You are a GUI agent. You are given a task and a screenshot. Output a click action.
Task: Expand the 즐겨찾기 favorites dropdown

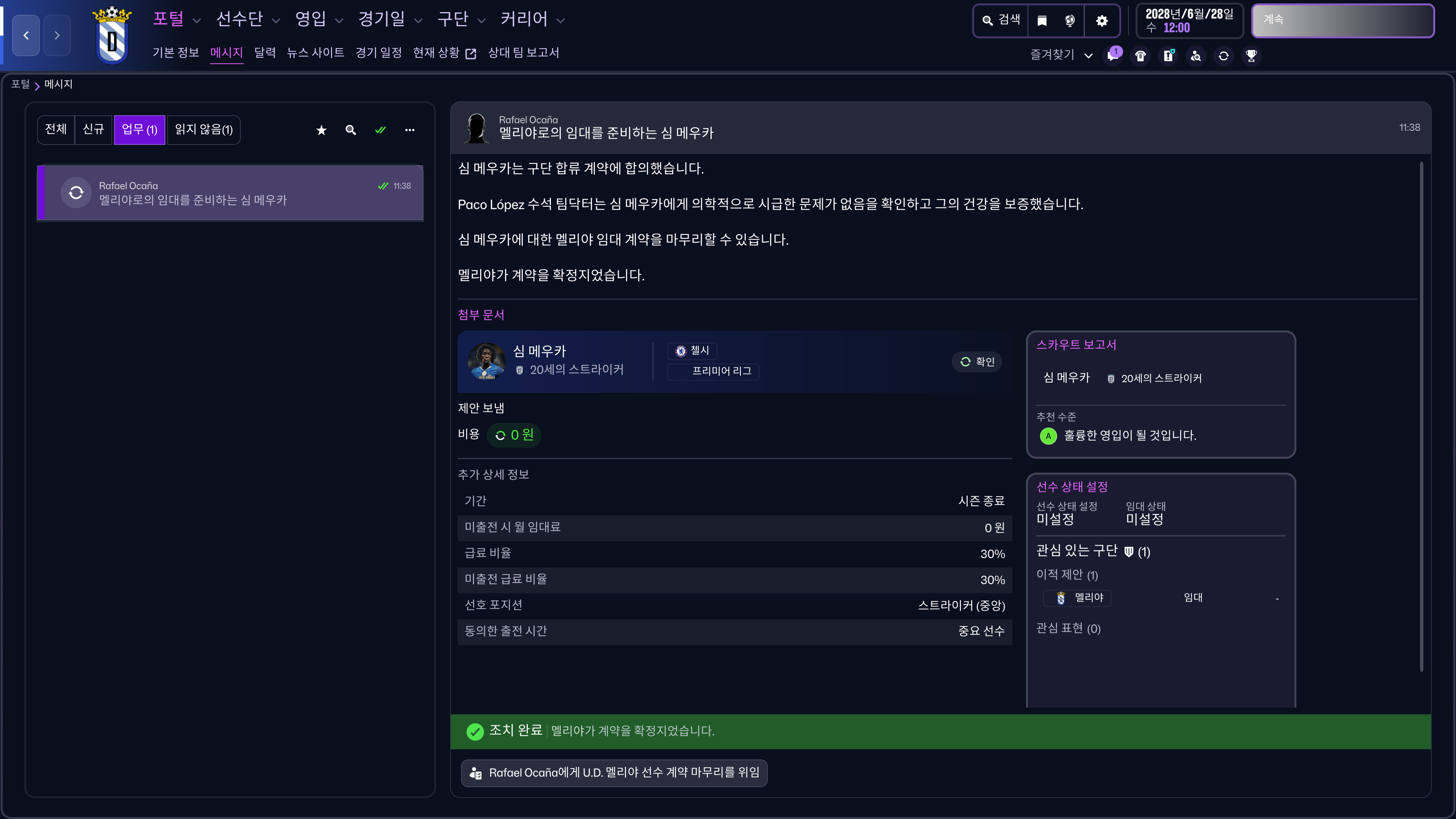pyautogui.click(x=1089, y=55)
